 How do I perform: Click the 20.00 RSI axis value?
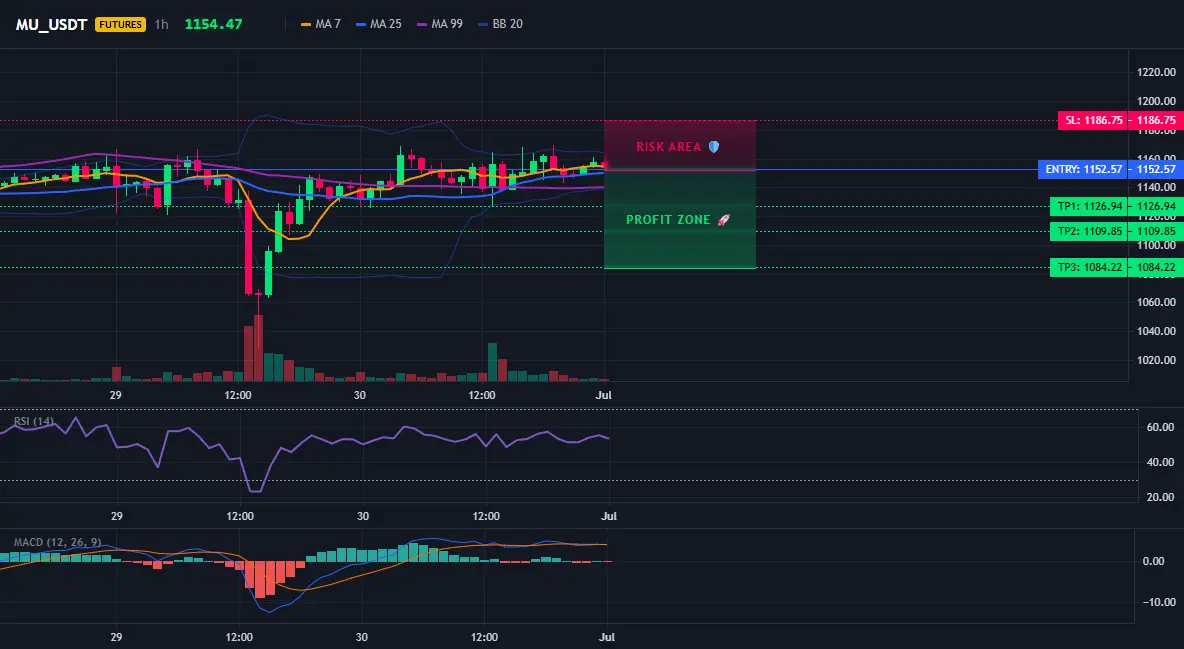pos(1161,497)
